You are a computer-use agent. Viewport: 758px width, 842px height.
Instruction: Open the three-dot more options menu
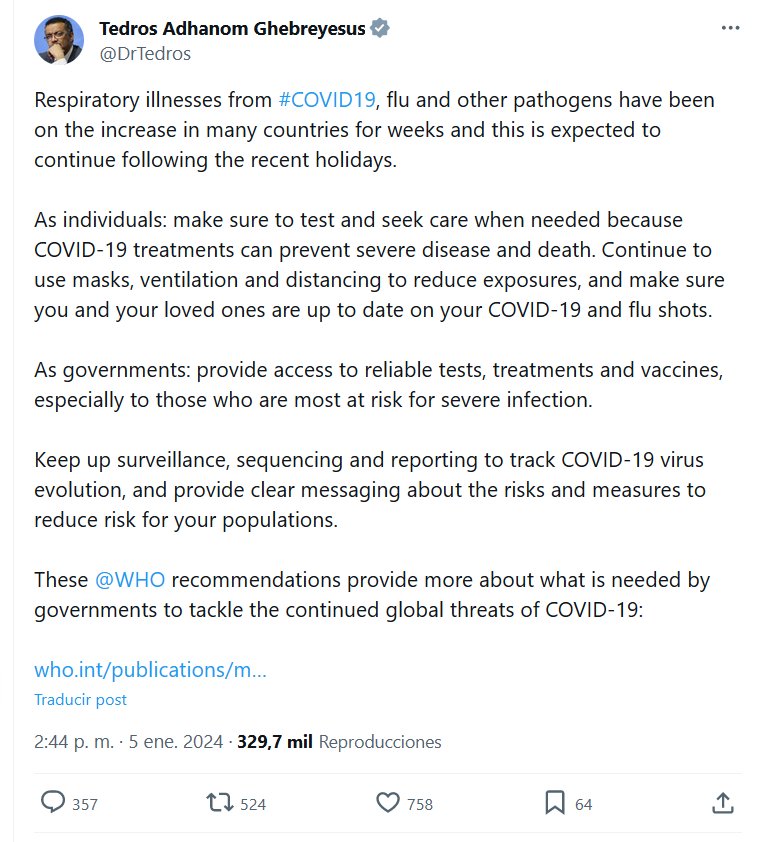click(x=730, y=28)
